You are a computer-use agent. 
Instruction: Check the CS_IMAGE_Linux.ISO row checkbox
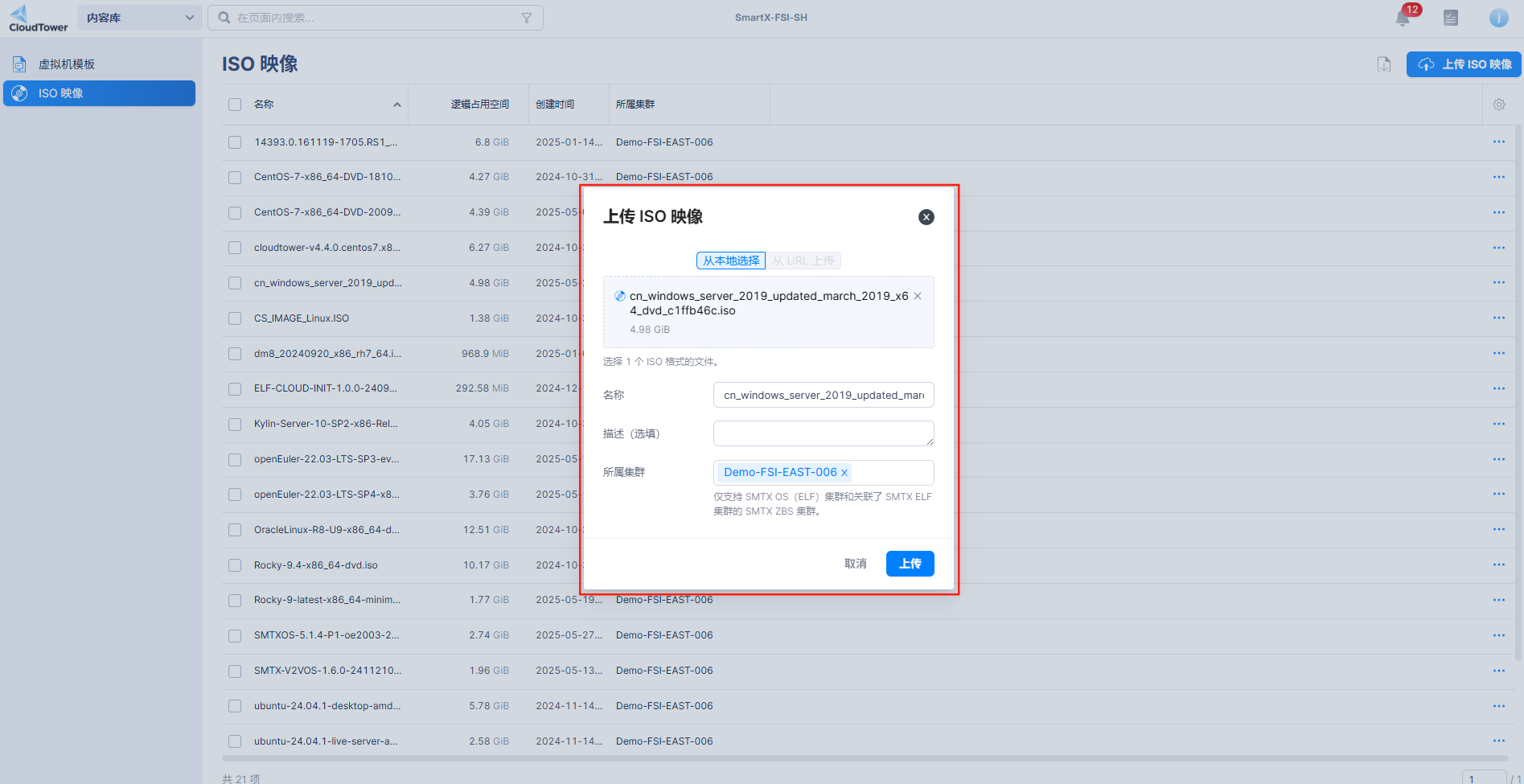point(235,318)
